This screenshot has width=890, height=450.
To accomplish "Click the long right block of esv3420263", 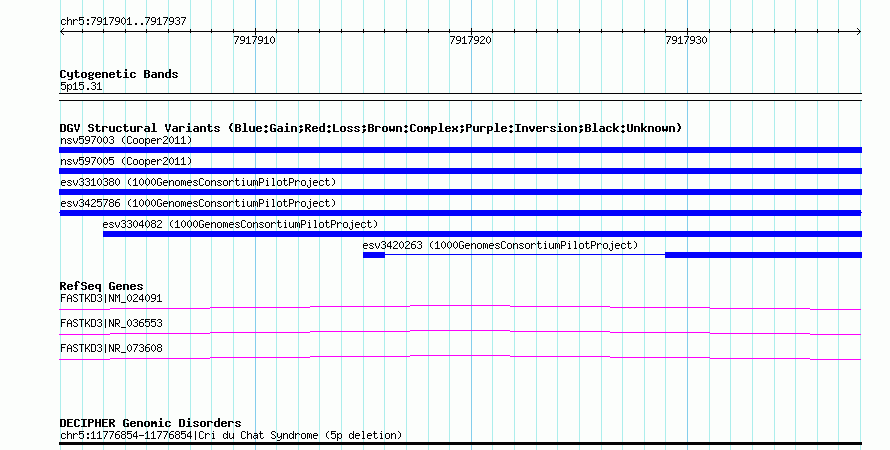I will 763,255.
